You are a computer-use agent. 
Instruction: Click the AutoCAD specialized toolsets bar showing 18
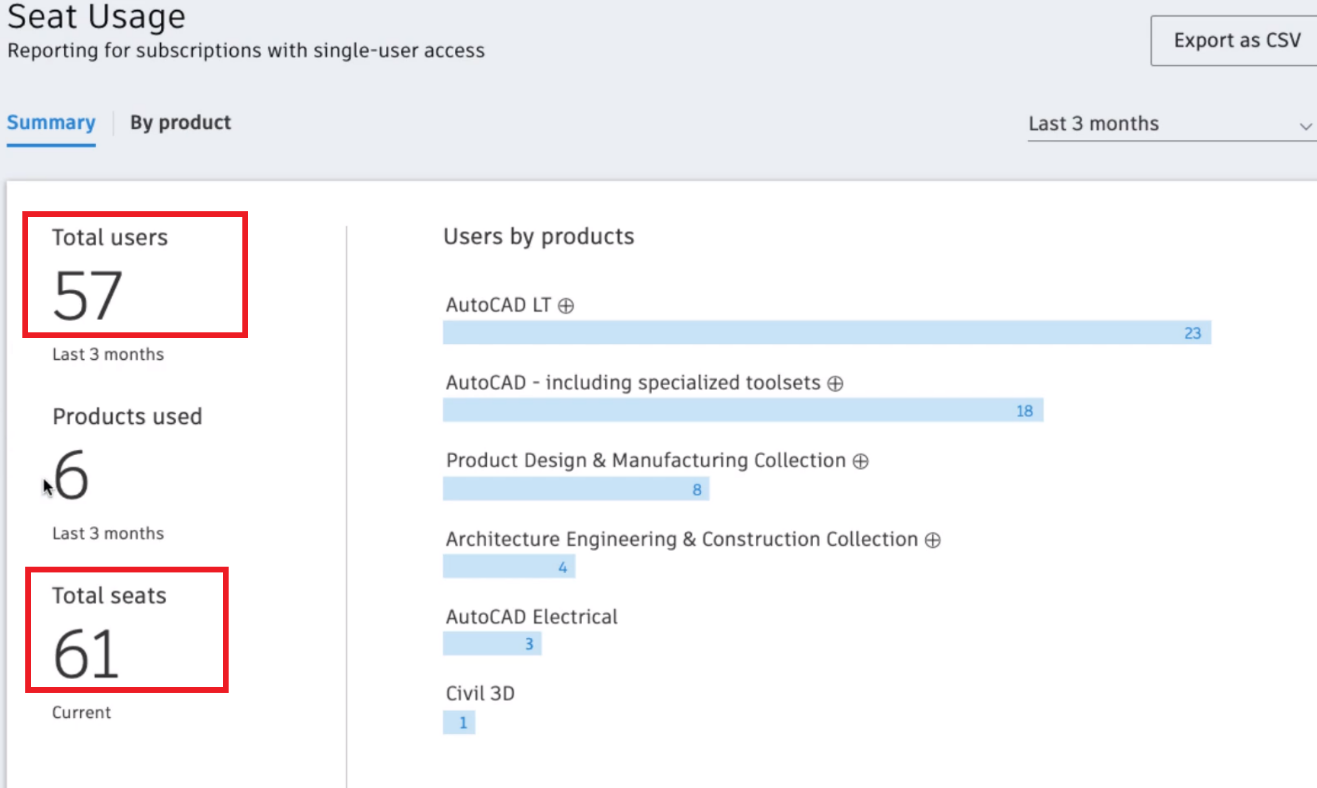point(743,410)
